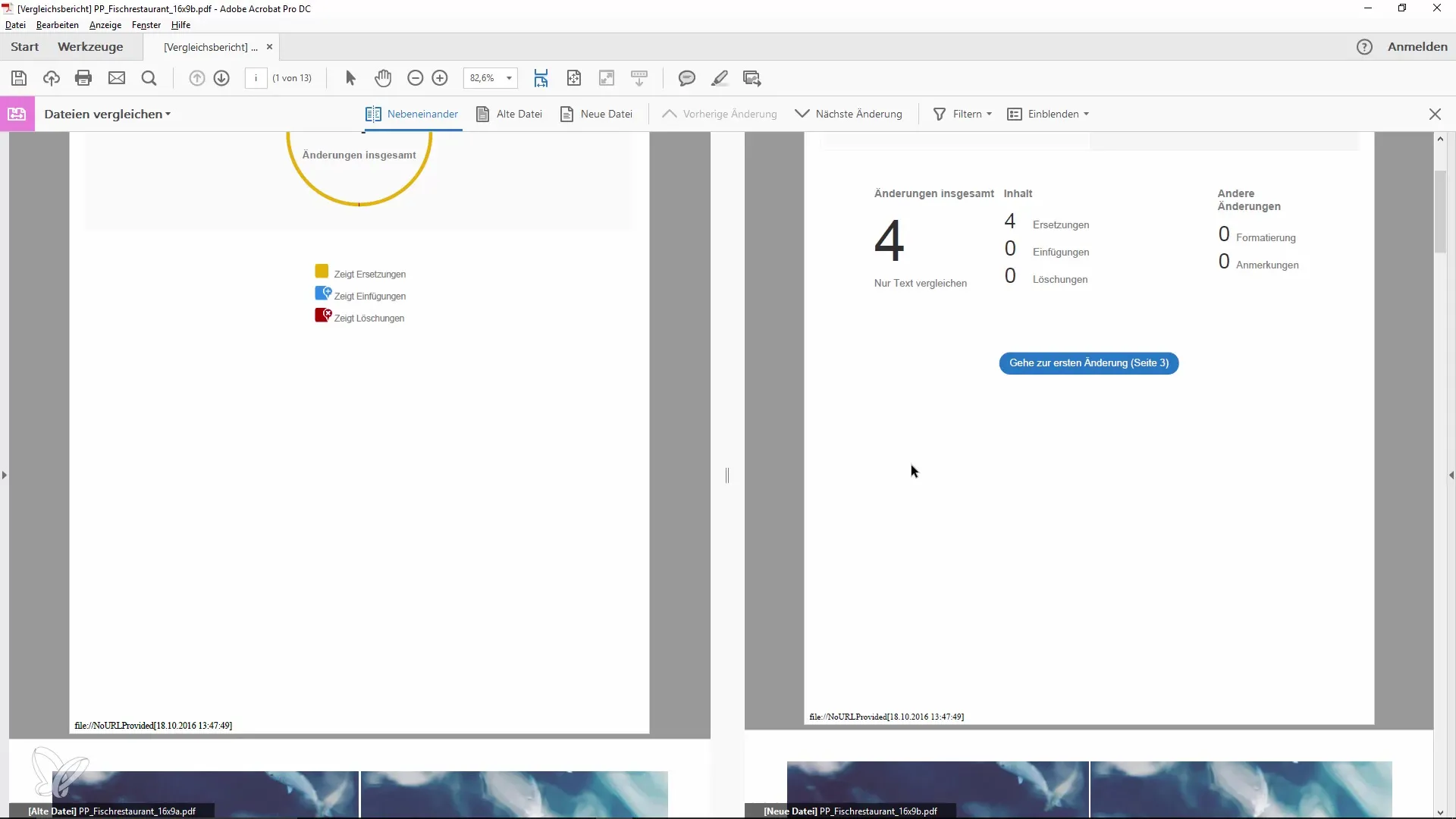The height and width of the screenshot is (819, 1456).
Task: Click the Neue Datei filename label at bottom
Action: point(850,811)
